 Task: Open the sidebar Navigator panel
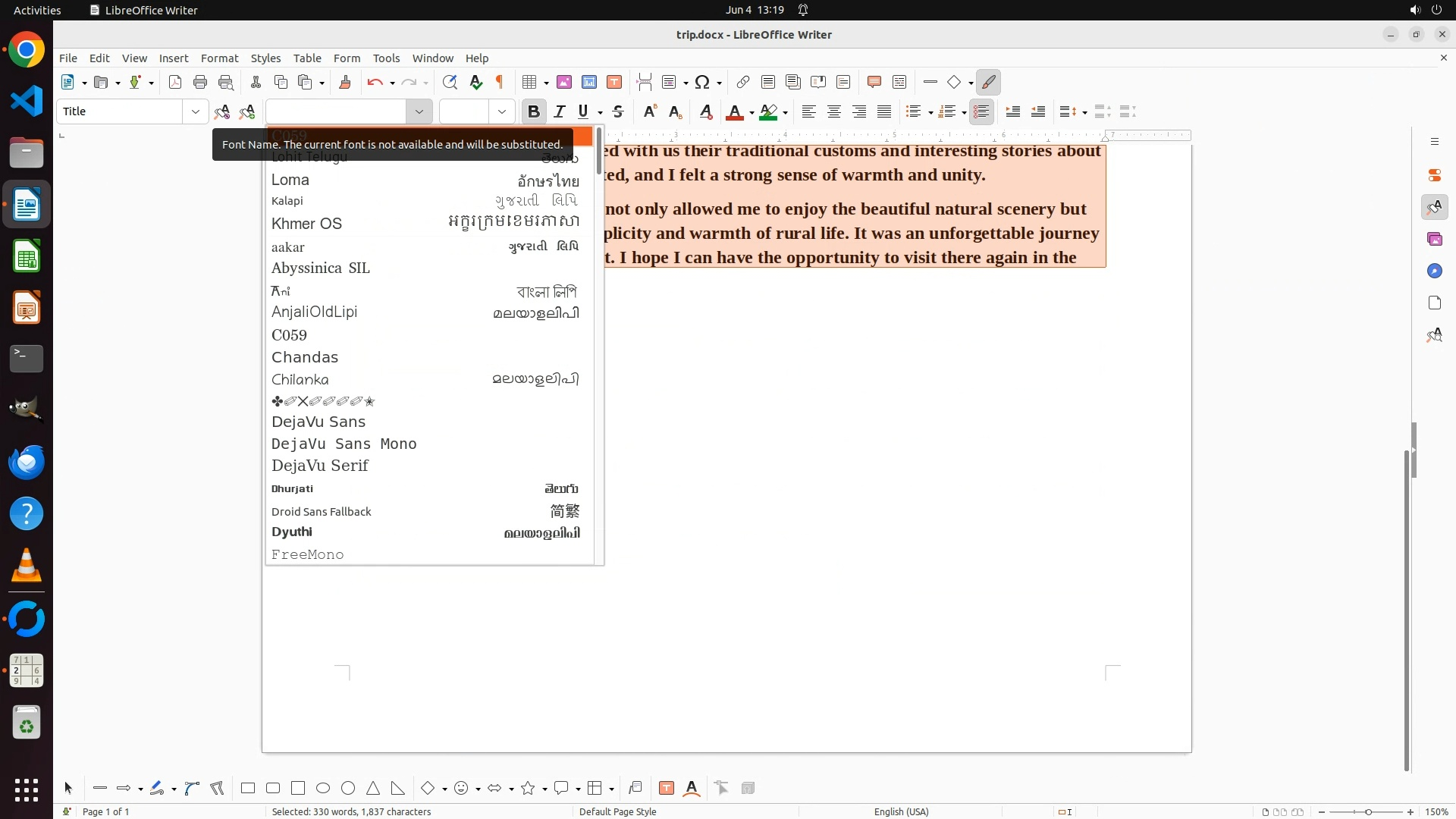[1434, 271]
